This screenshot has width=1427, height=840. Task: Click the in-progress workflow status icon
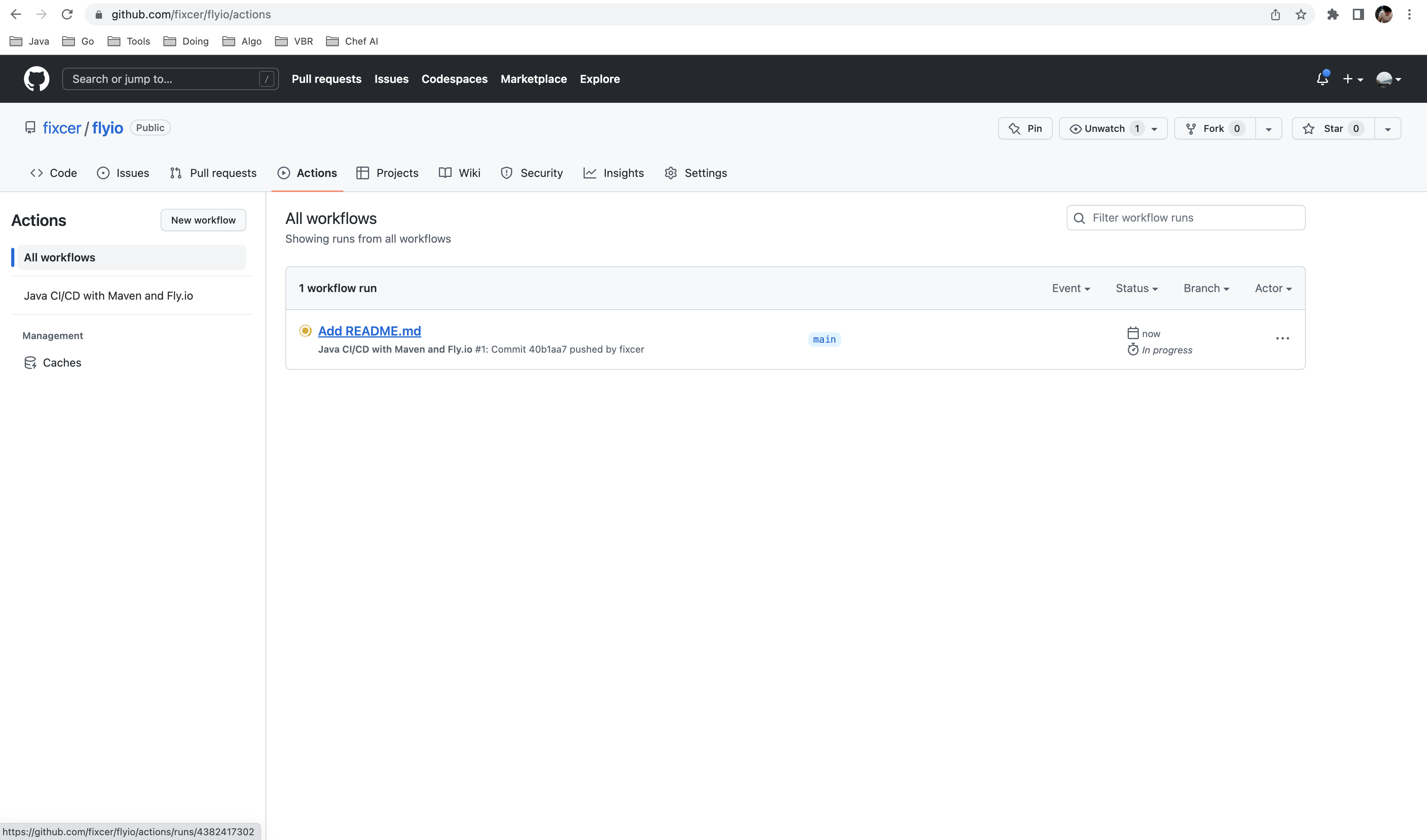coord(305,331)
